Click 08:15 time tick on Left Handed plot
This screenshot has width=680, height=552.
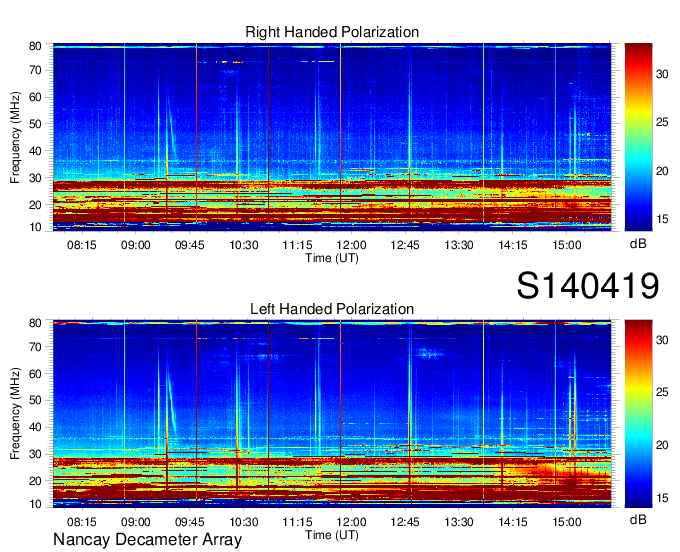[x=82, y=522]
